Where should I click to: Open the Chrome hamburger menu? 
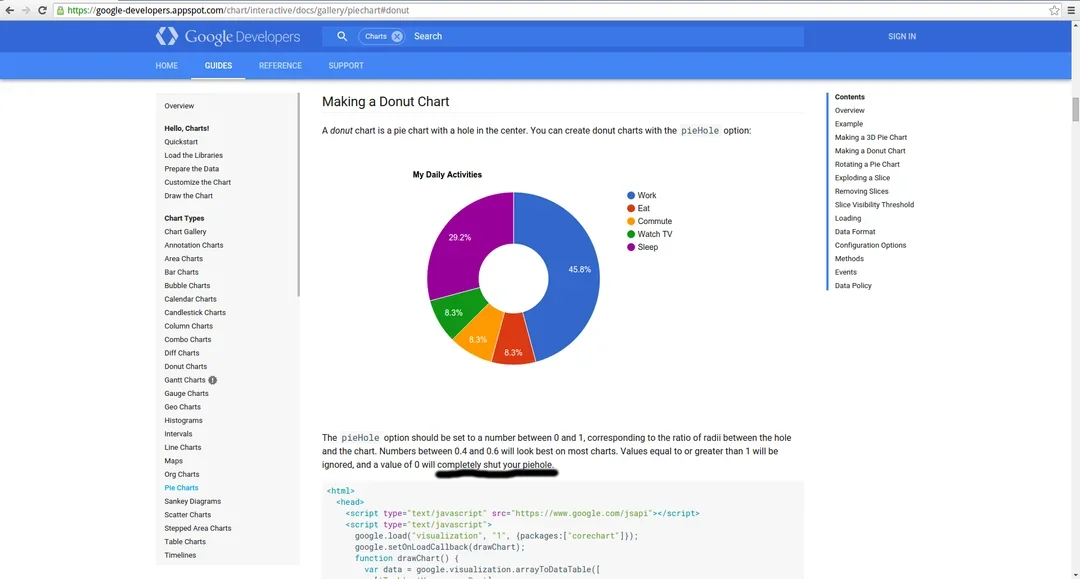tap(1071, 10)
